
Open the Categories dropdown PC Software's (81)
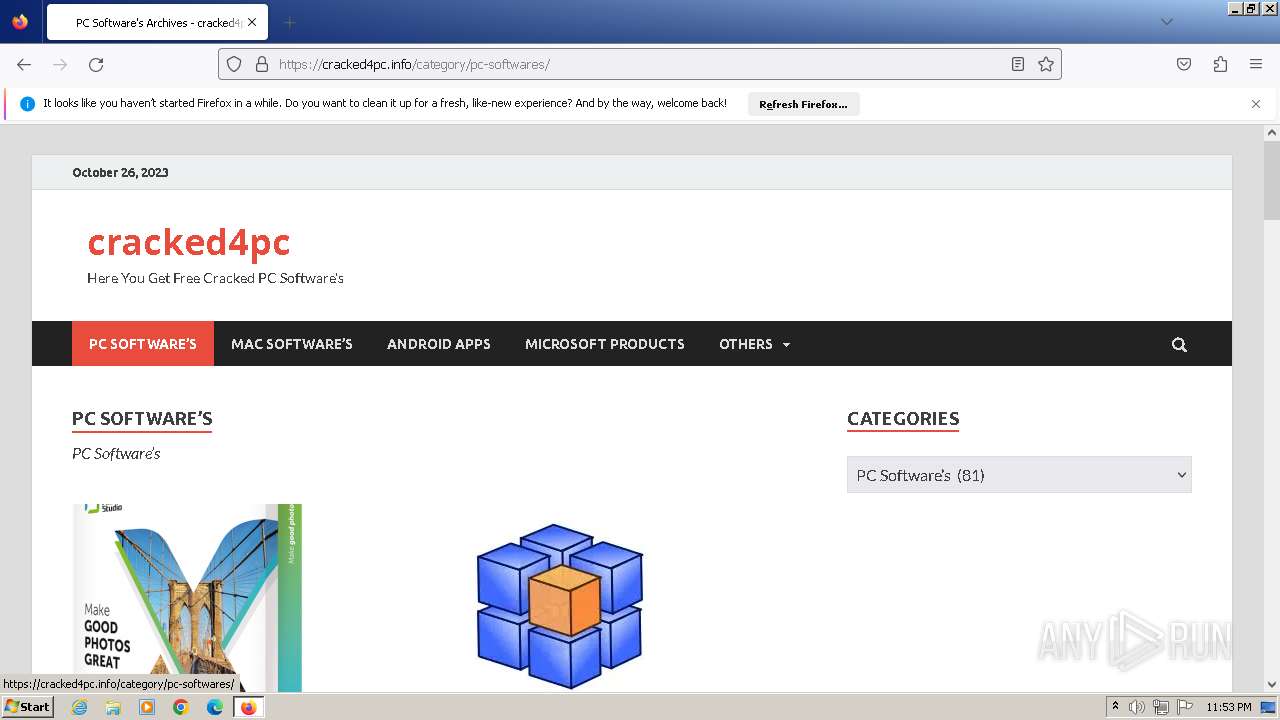tap(1019, 475)
